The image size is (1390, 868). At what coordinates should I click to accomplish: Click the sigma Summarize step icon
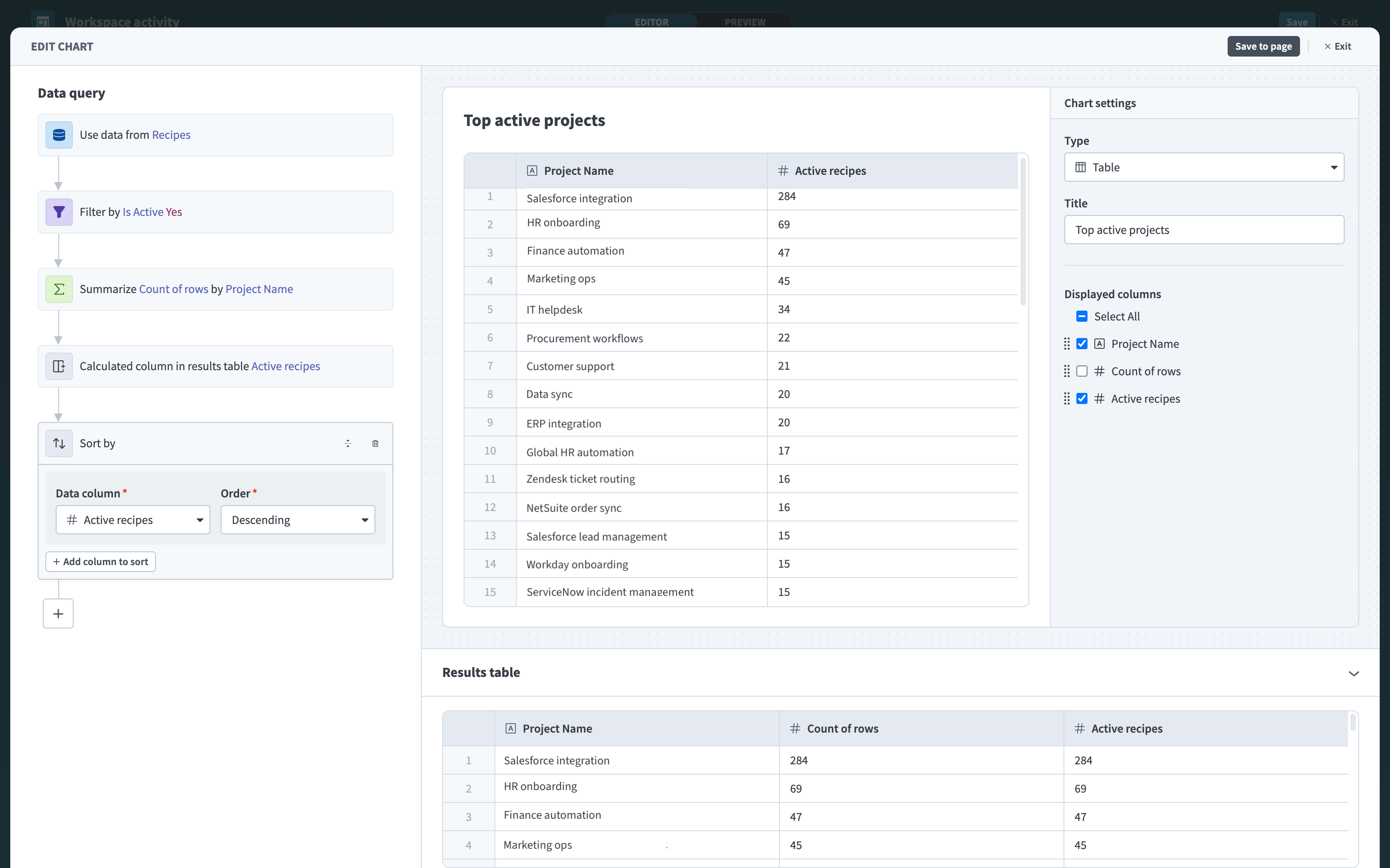click(x=59, y=289)
